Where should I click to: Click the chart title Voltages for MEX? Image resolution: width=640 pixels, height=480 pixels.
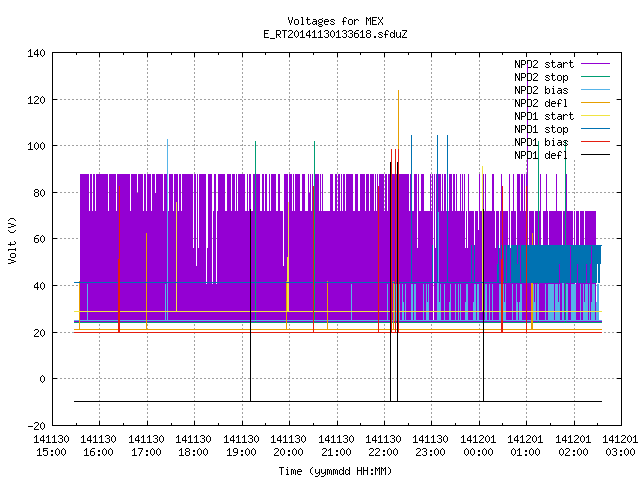[335, 21]
